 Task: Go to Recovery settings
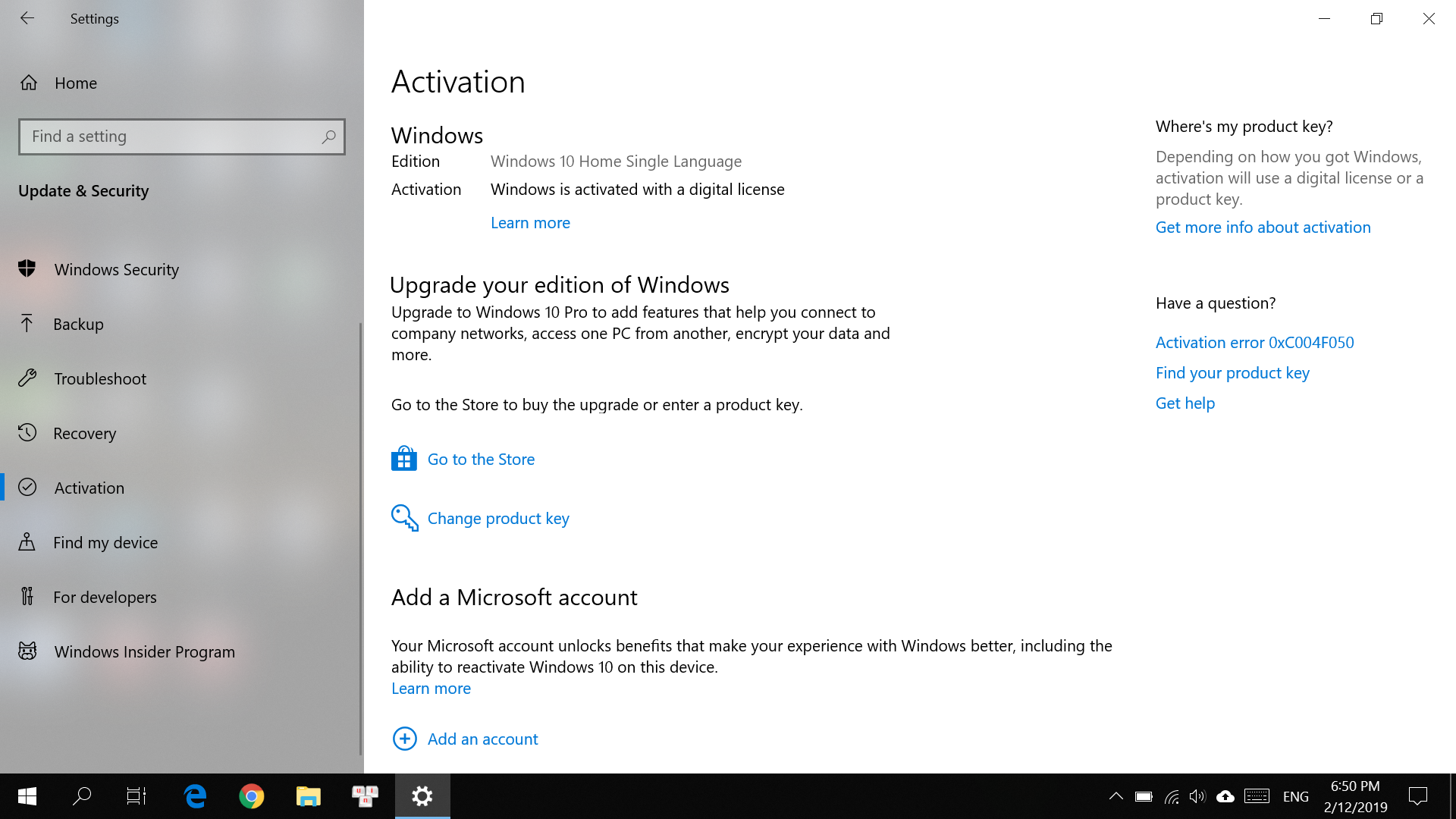pos(84,433)
